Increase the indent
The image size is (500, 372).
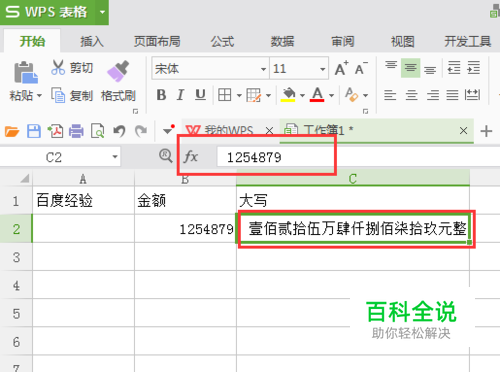(474, 68)
